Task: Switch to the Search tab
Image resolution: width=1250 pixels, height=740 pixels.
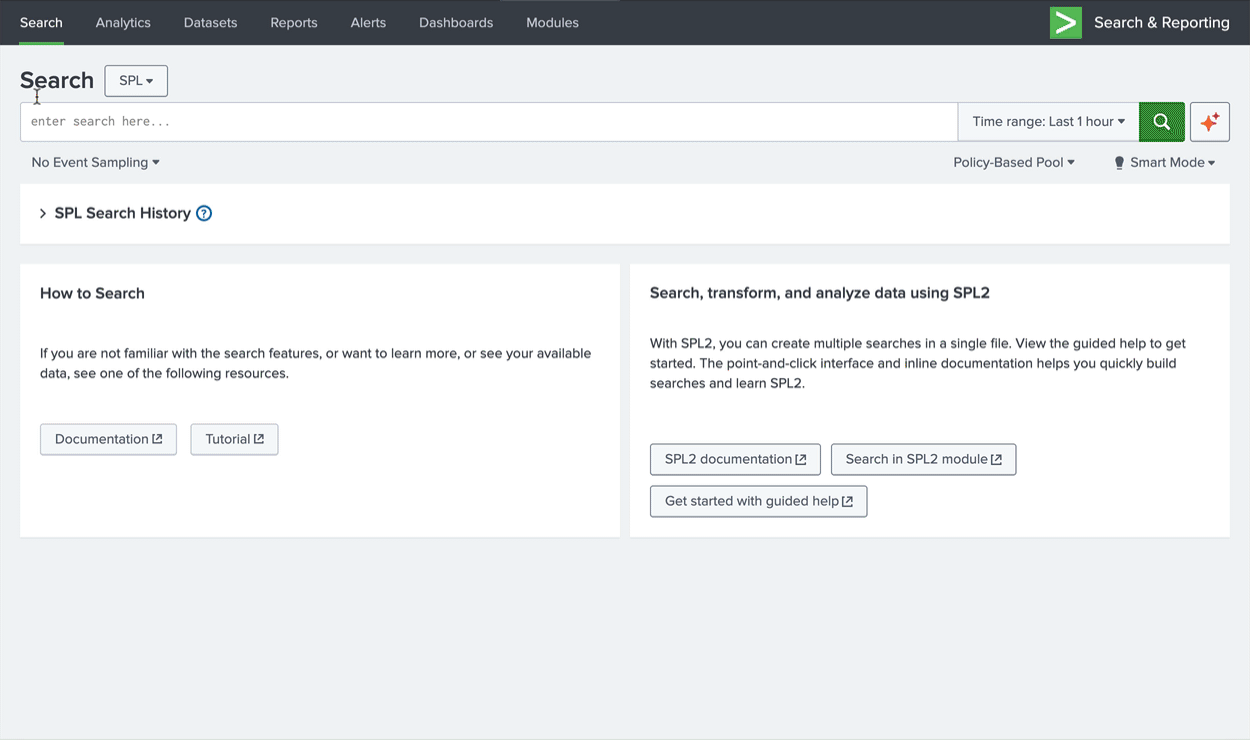Action: click(x=41, y=23)
